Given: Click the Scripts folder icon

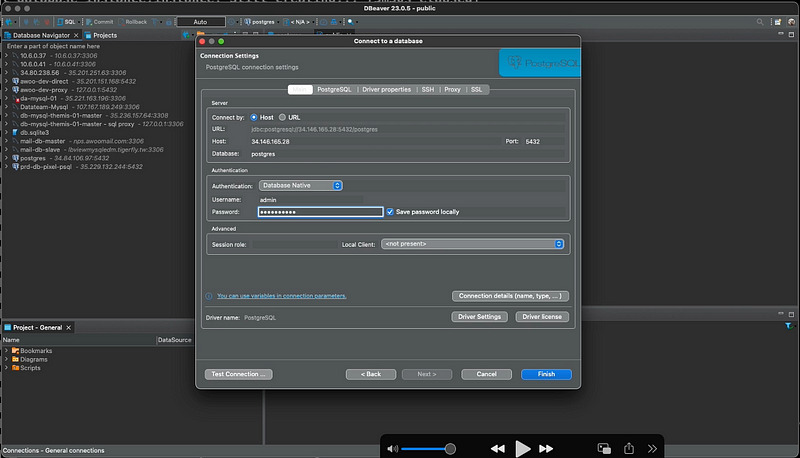Looking at the screenshot, I should tap(15, 368).
